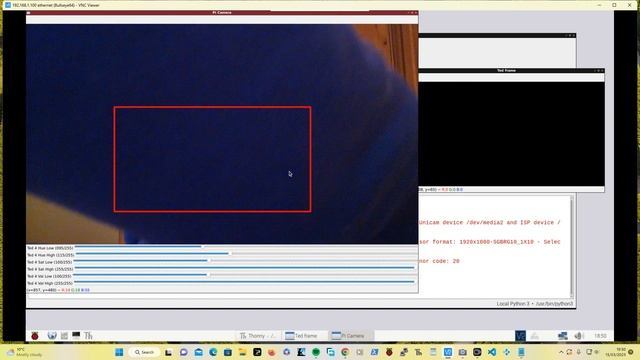The height and width of the screenshot is (360, 640).
Task: Switch to the Thonny window from the Pi taskbar
Action: point(258,336)
